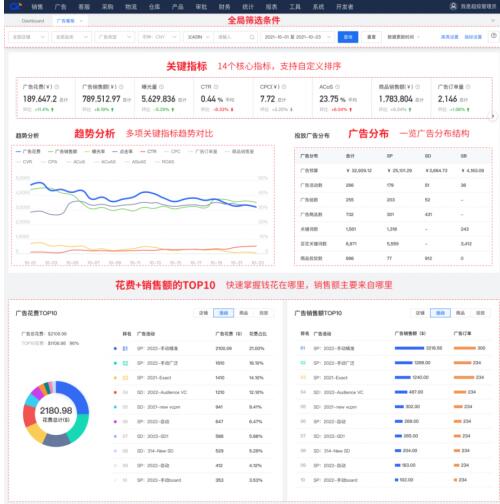
Task: Toggle the 曝光量 series in the trend legend
Action: 95,151
